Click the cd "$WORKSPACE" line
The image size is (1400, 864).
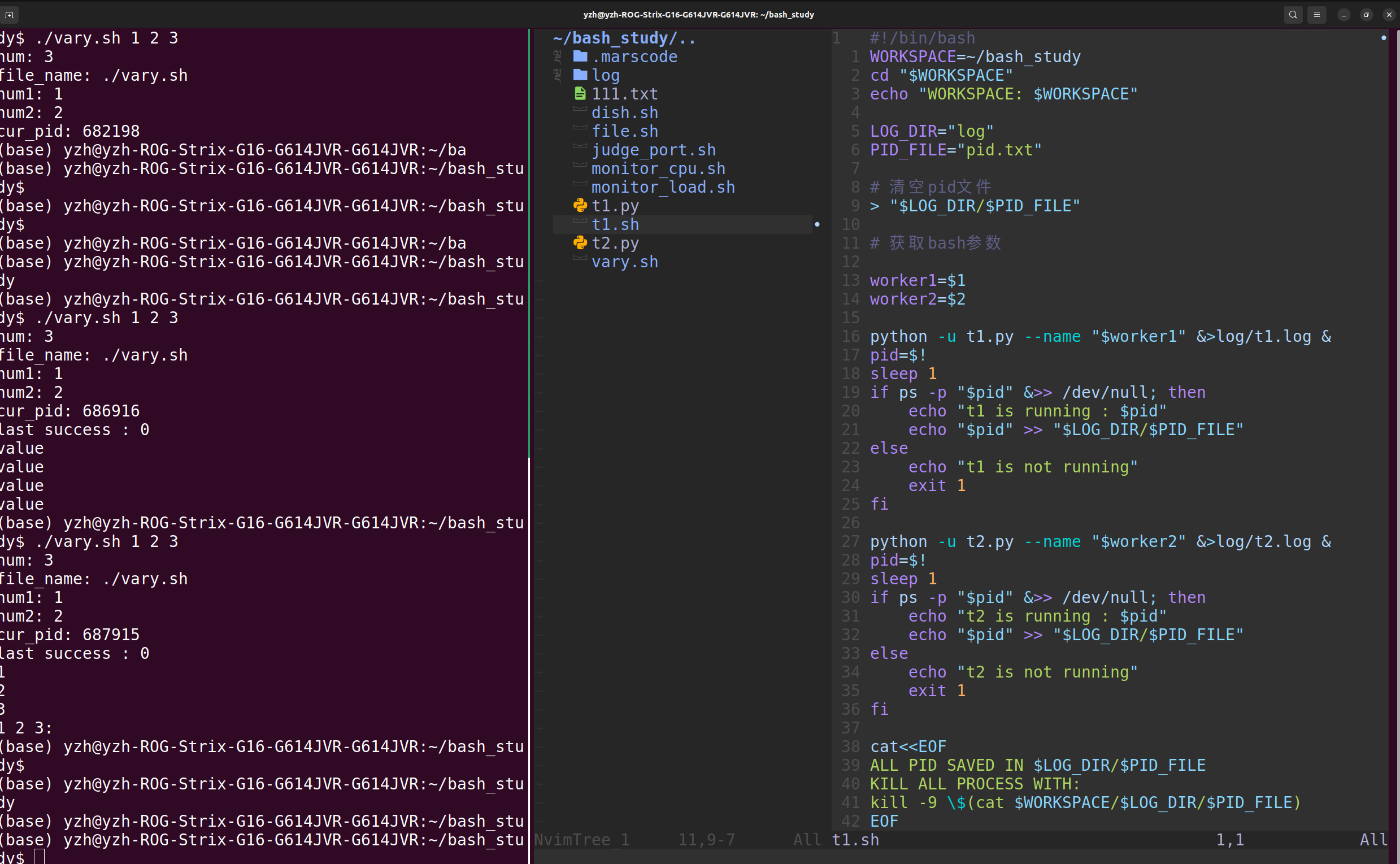coord(941,75)
